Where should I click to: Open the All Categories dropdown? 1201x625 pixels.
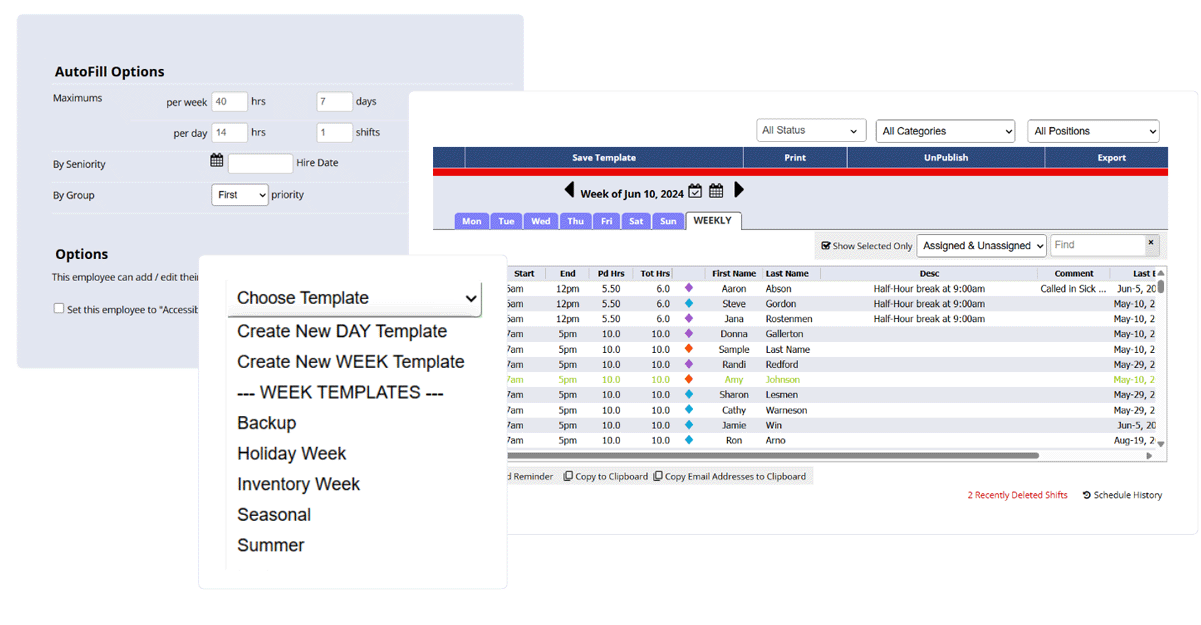coord(944,130)
